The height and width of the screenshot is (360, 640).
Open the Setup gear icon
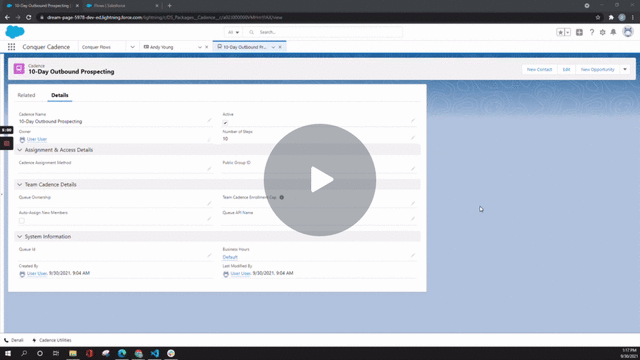(602, 32)
